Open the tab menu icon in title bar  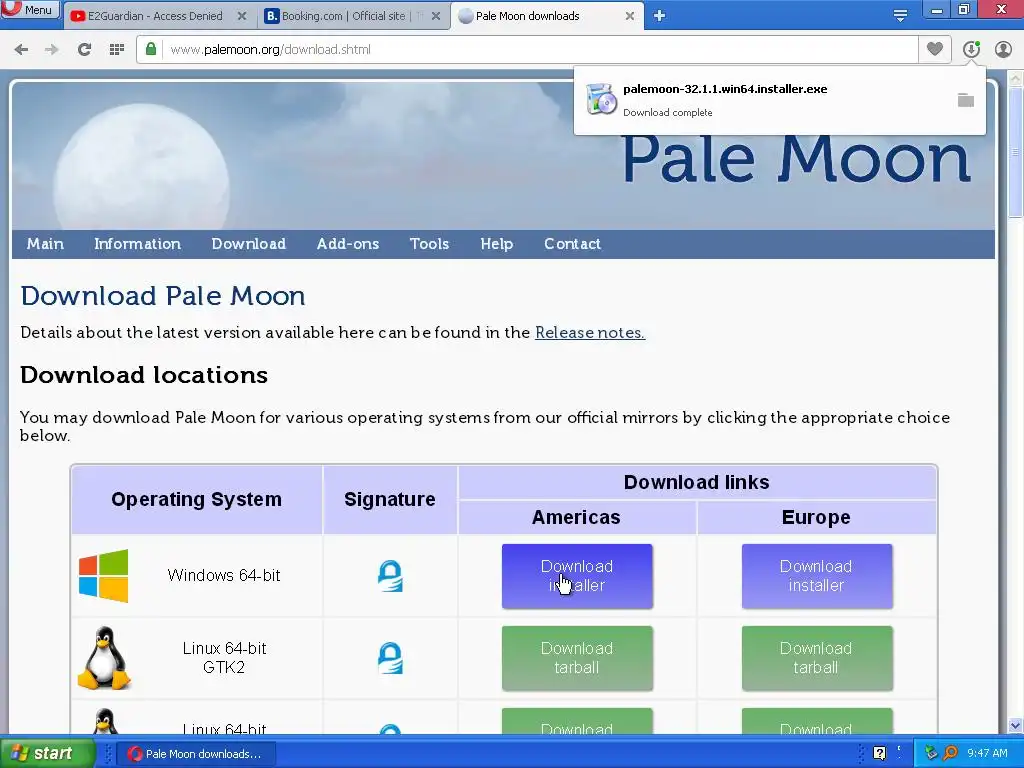point(901,16)
